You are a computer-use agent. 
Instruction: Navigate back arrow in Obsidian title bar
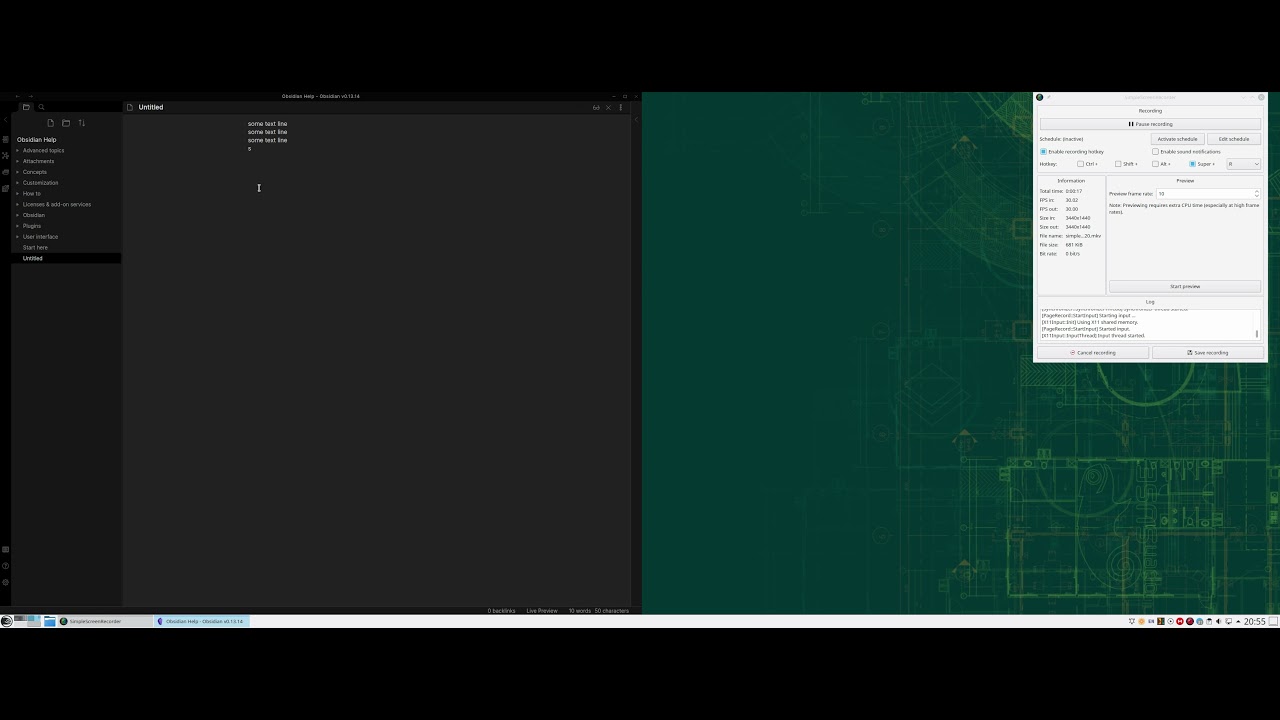click(19, 96)
